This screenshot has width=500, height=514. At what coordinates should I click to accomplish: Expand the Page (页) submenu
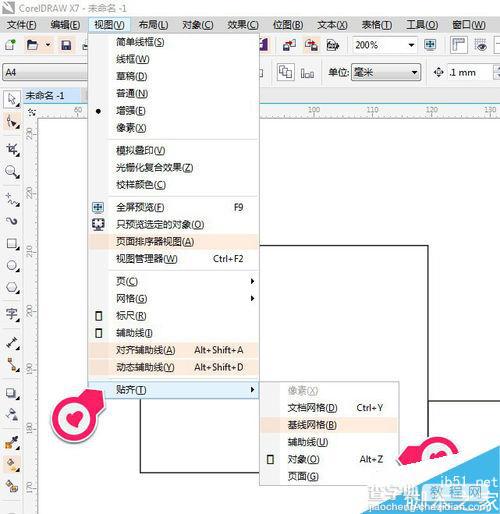coord(173,281)
